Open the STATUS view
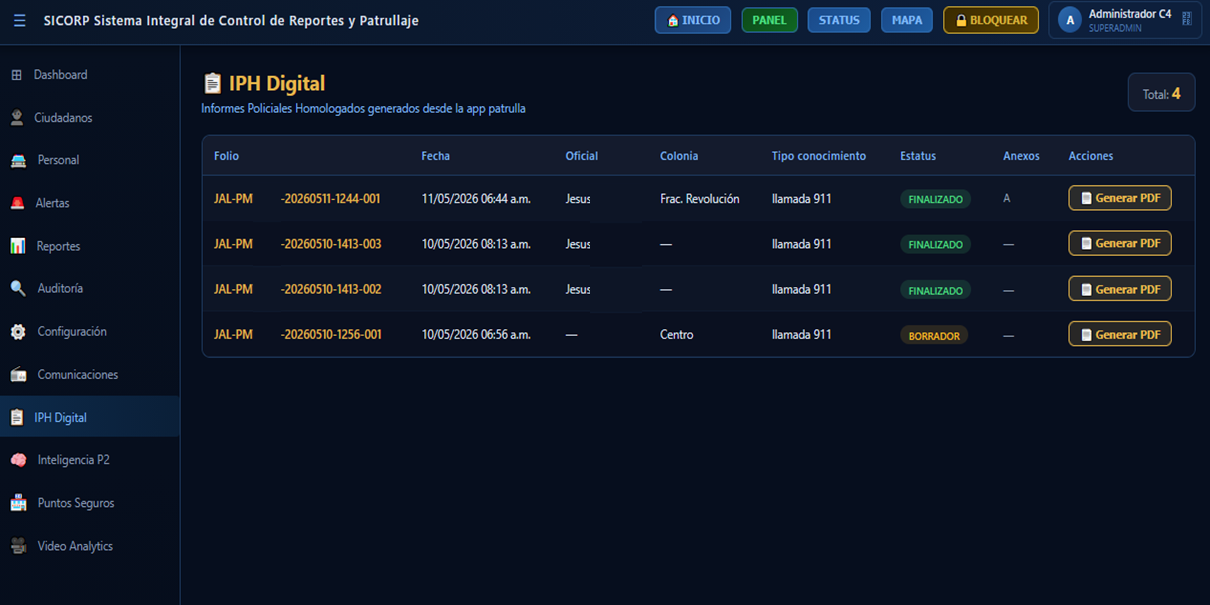Image resolution: width=1210 pixels, height=605 pixels. pyautogui.click(x=839, y=20)
